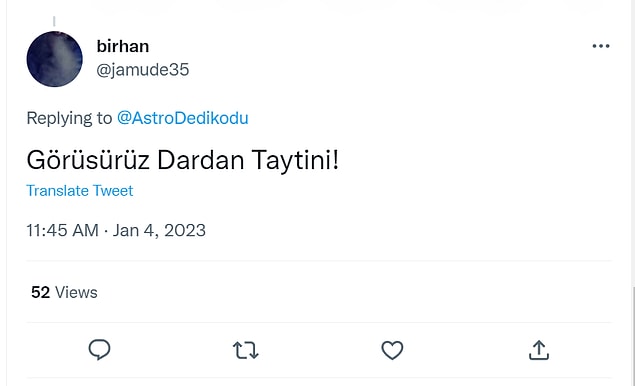Screen dimensions: 635x386
Task: Open the birhan display name profile link
Action: tap(123, 46)
